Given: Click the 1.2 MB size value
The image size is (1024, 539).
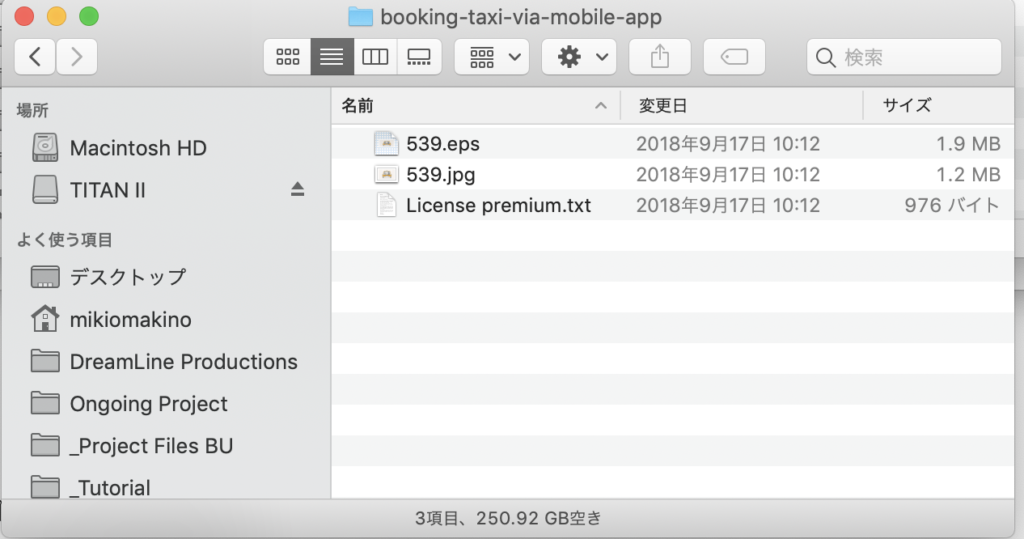Looking at the screenshot, I should 968,174.
